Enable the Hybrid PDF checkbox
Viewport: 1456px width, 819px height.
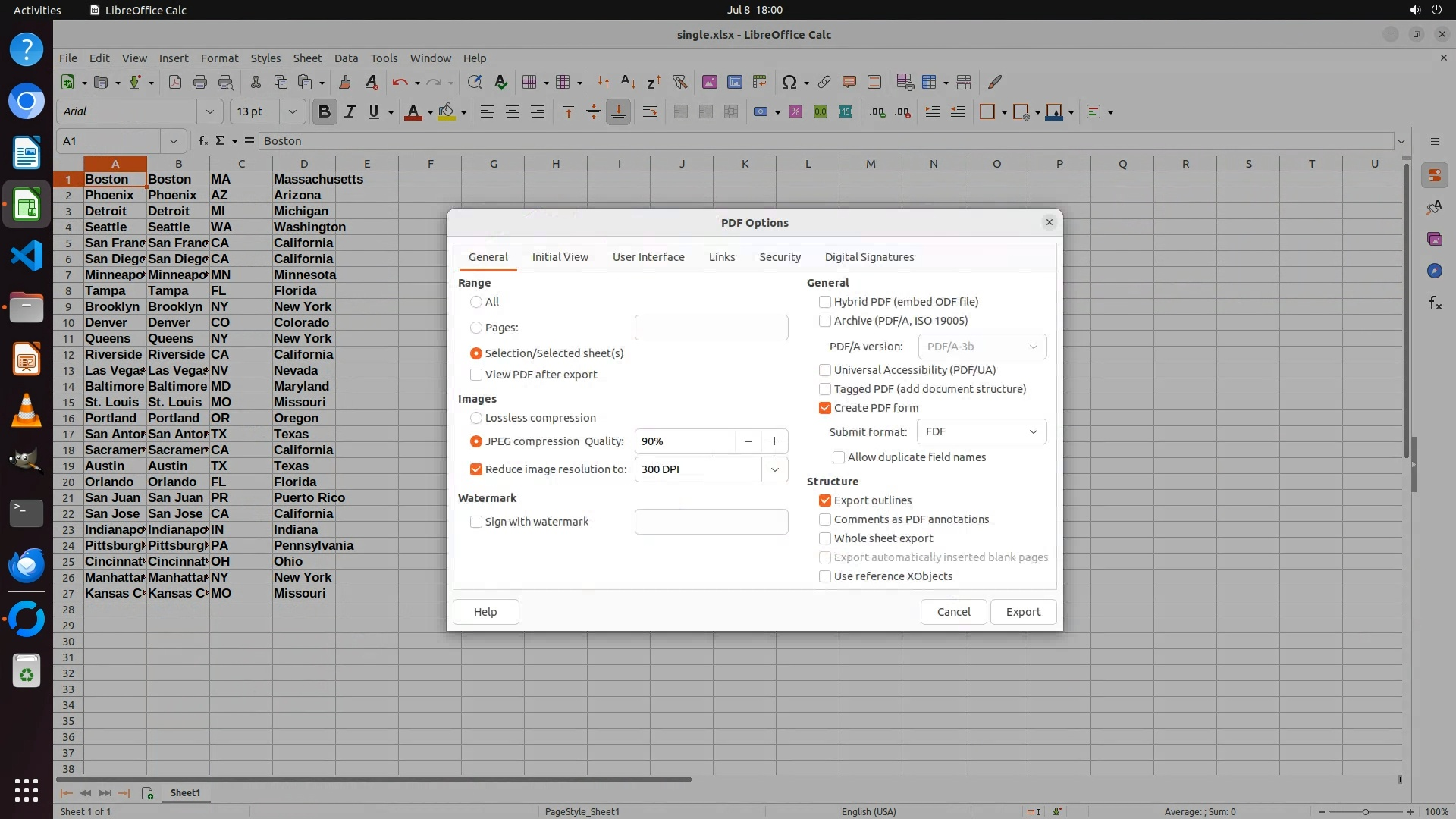point(825,302)
